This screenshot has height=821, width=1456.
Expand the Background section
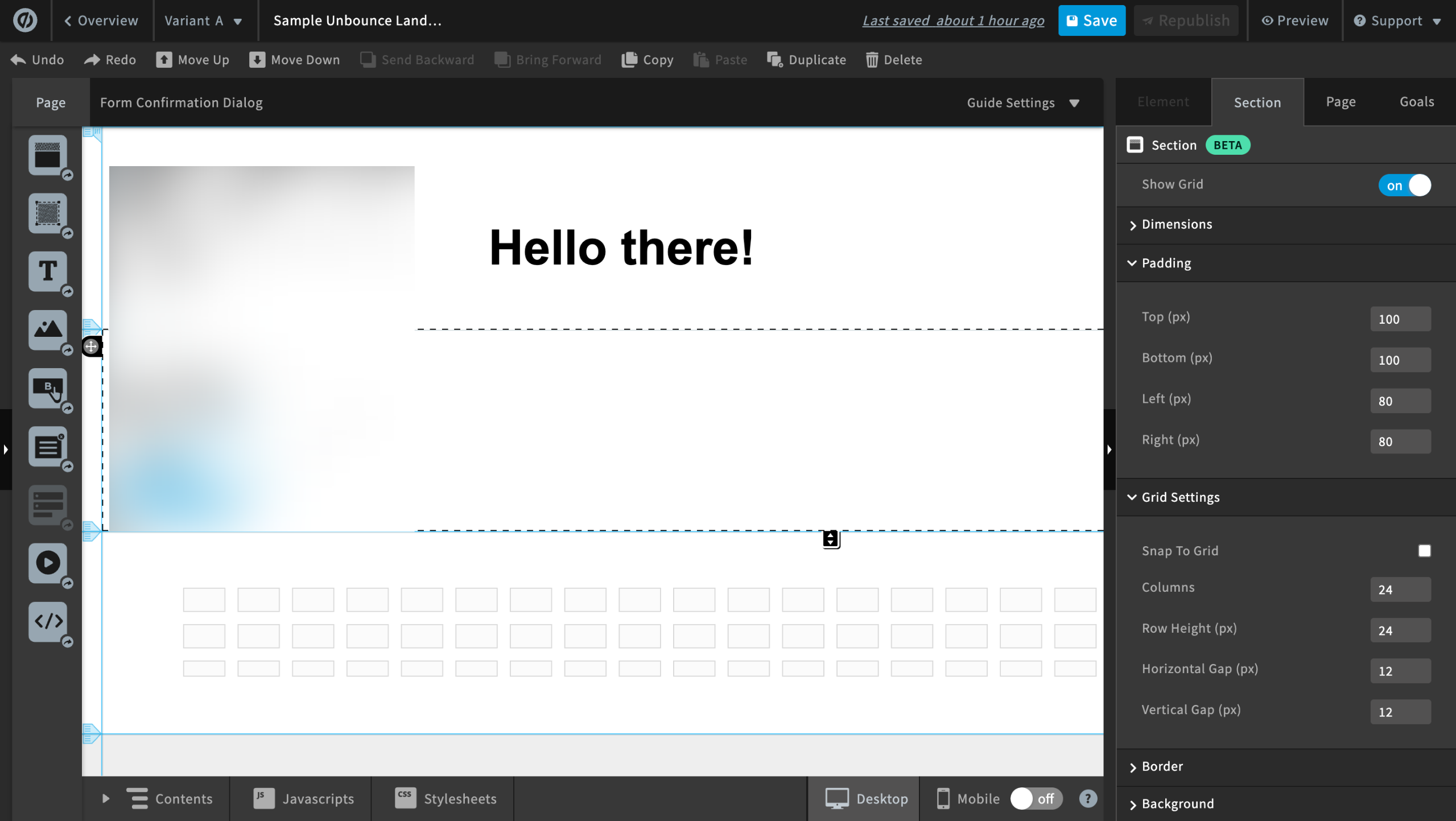(1177, 804)
